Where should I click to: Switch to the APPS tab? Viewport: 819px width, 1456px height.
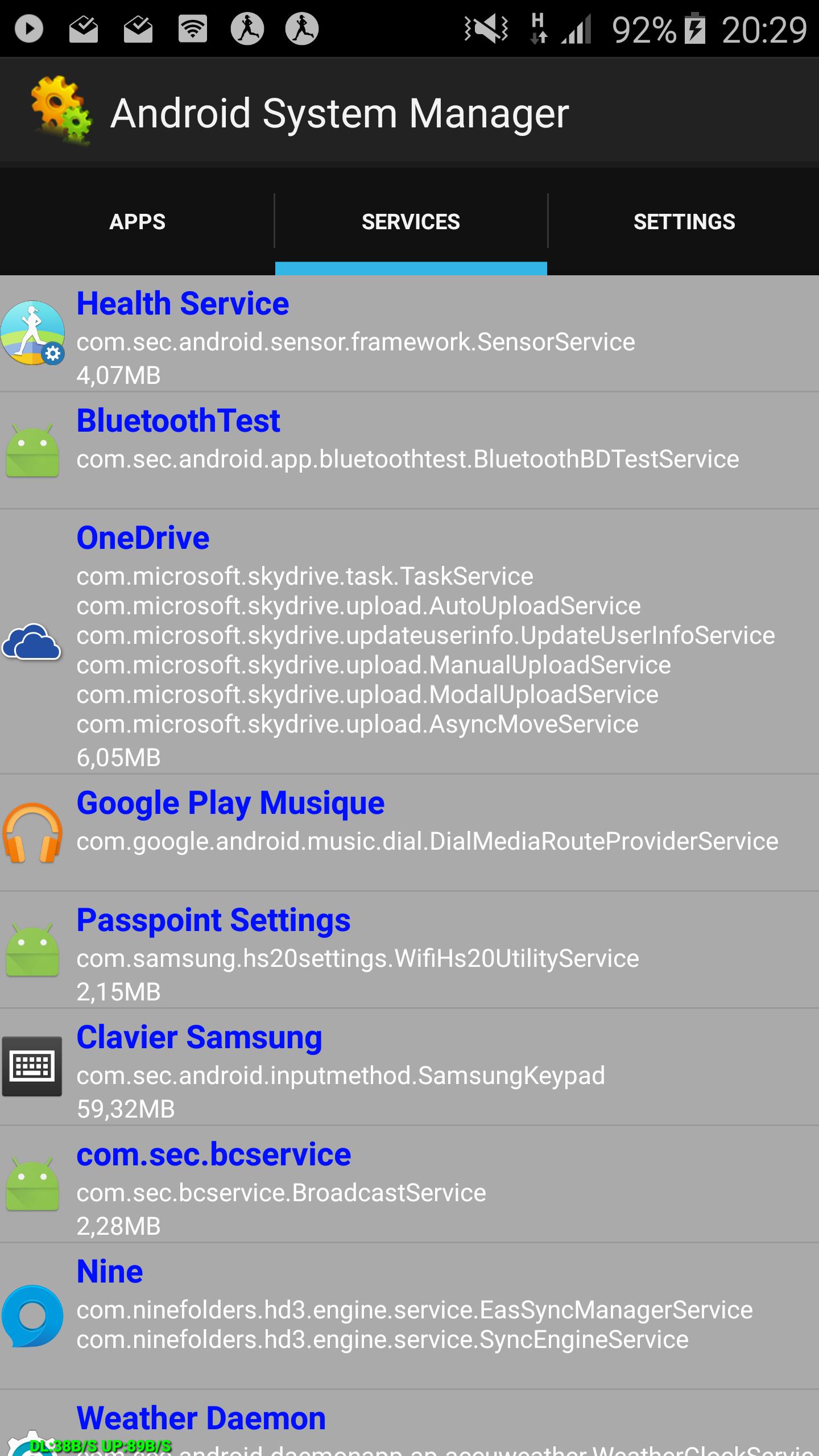pos(137,222)
